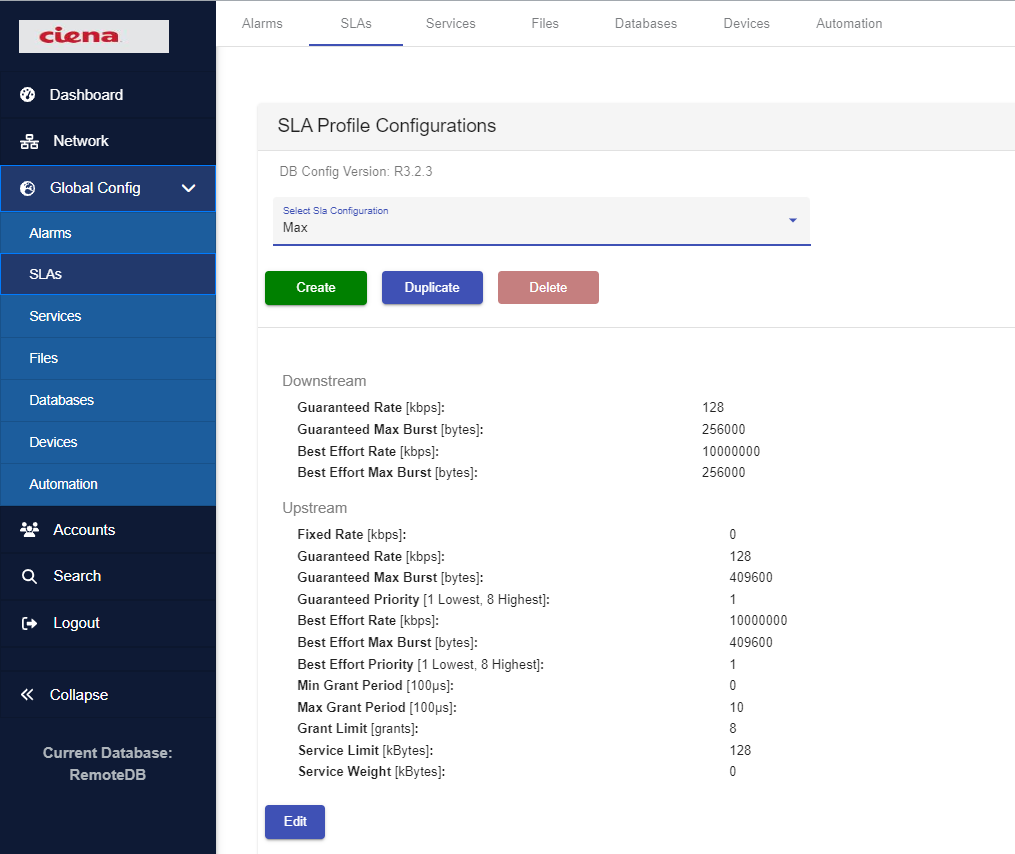Collapse the Global Config chevron
The height and width of the screenshot is (854, 1015).
pos(188,188)
